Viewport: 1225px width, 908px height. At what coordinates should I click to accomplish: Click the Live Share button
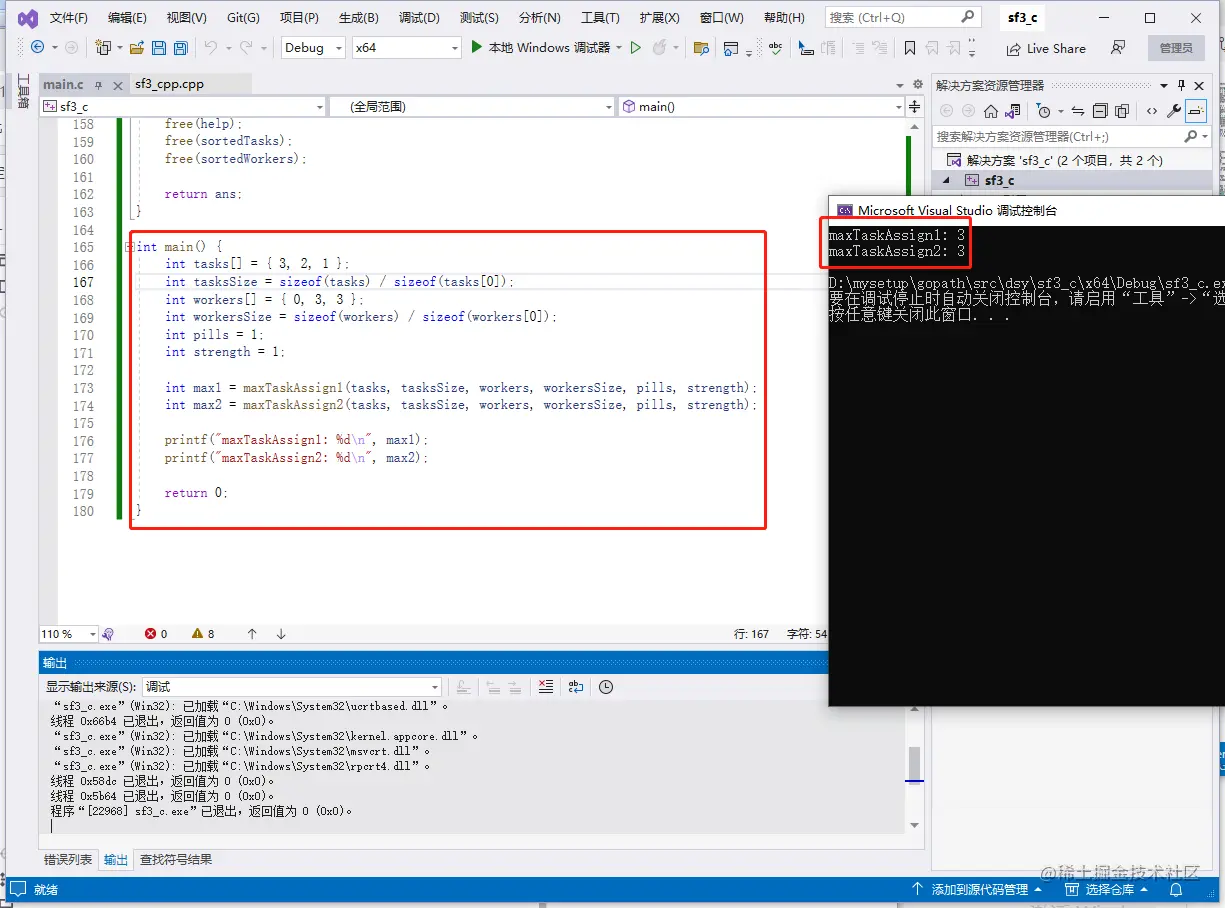pos(1045,48)
